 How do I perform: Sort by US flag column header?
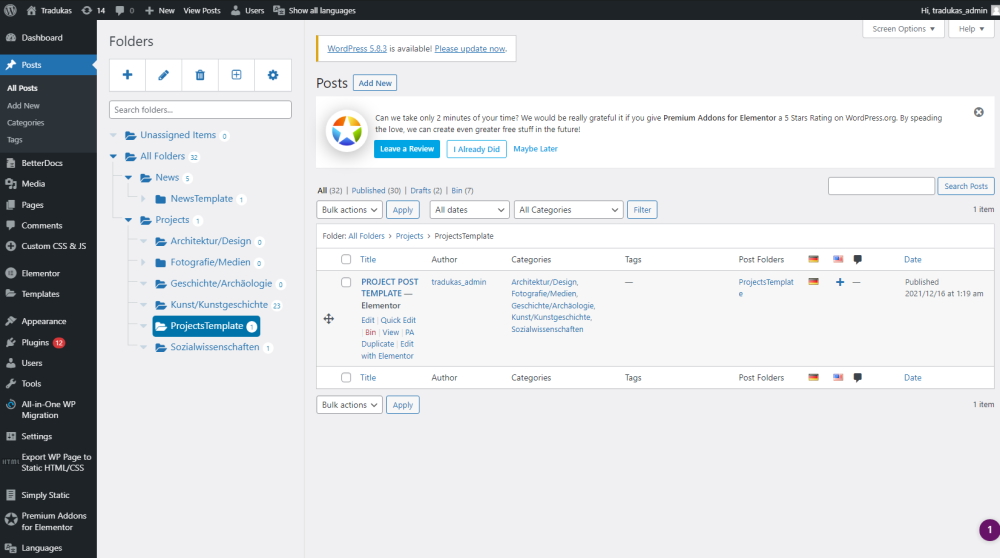tap(838, 259)
